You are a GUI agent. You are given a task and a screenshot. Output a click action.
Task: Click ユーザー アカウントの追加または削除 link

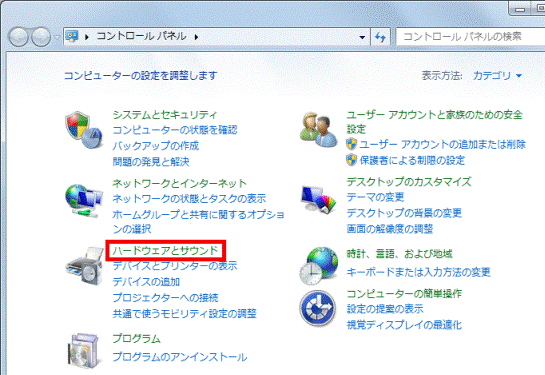[442, 144]
